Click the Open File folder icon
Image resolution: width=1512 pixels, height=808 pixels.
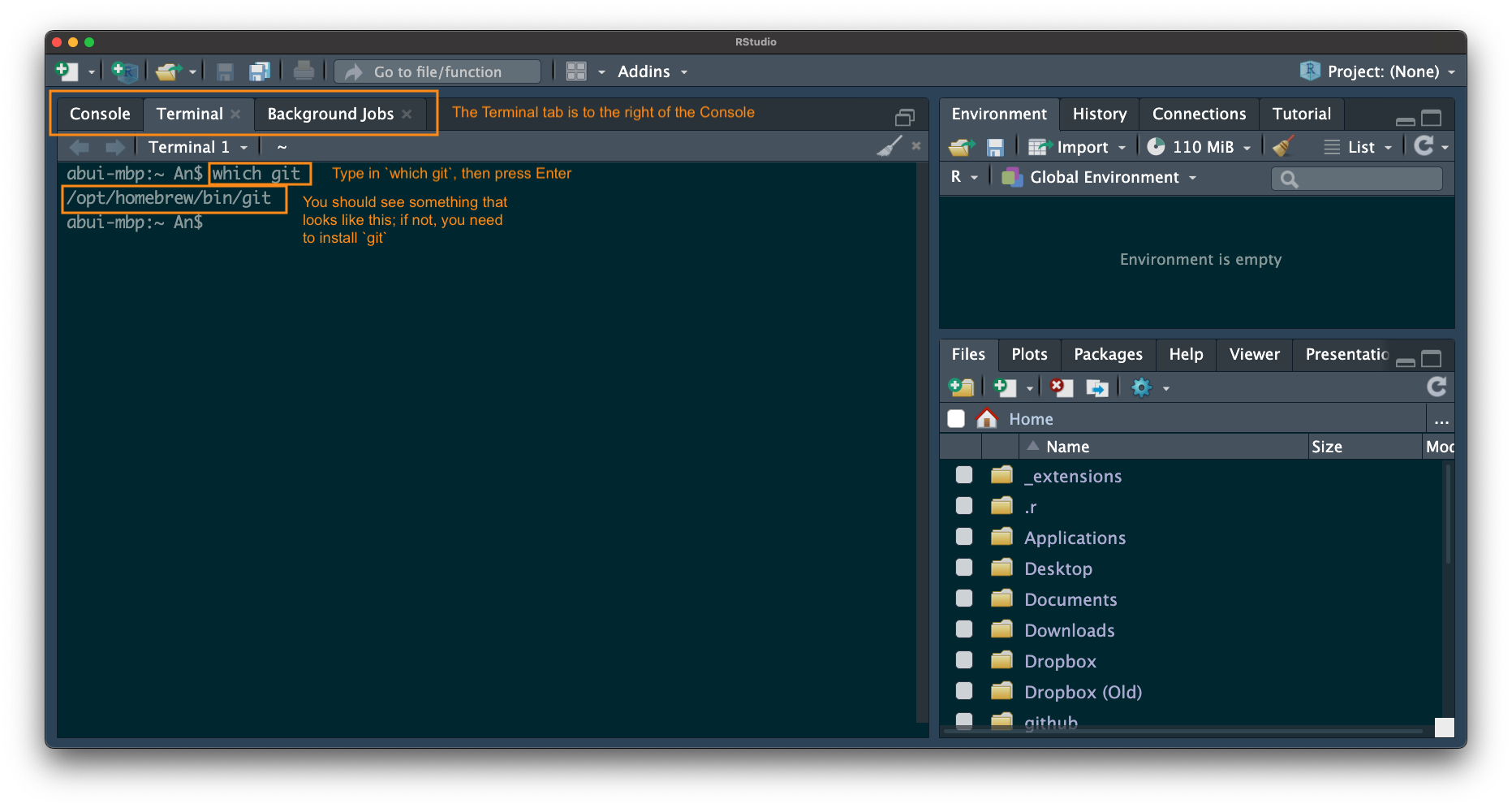168,71
